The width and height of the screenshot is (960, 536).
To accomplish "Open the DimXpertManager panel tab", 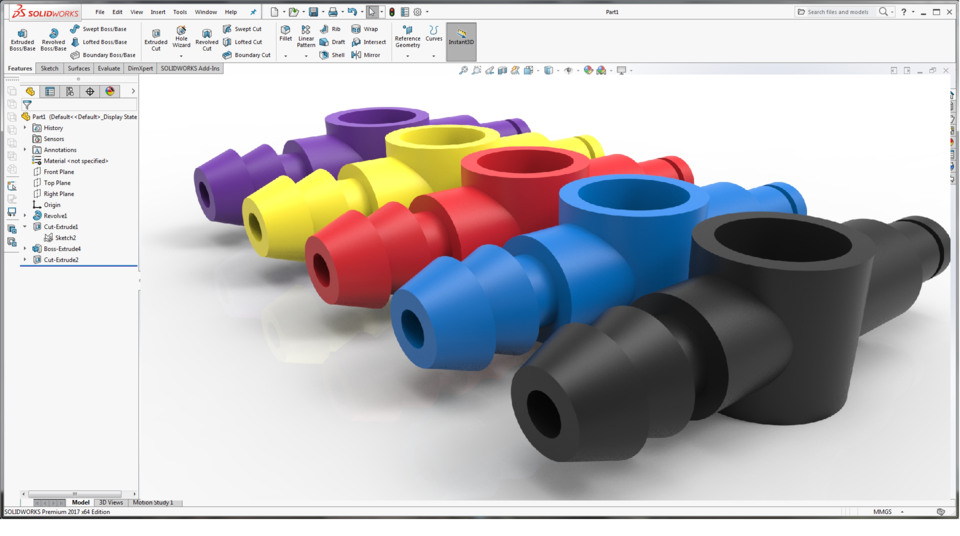I will click(90, 91).
